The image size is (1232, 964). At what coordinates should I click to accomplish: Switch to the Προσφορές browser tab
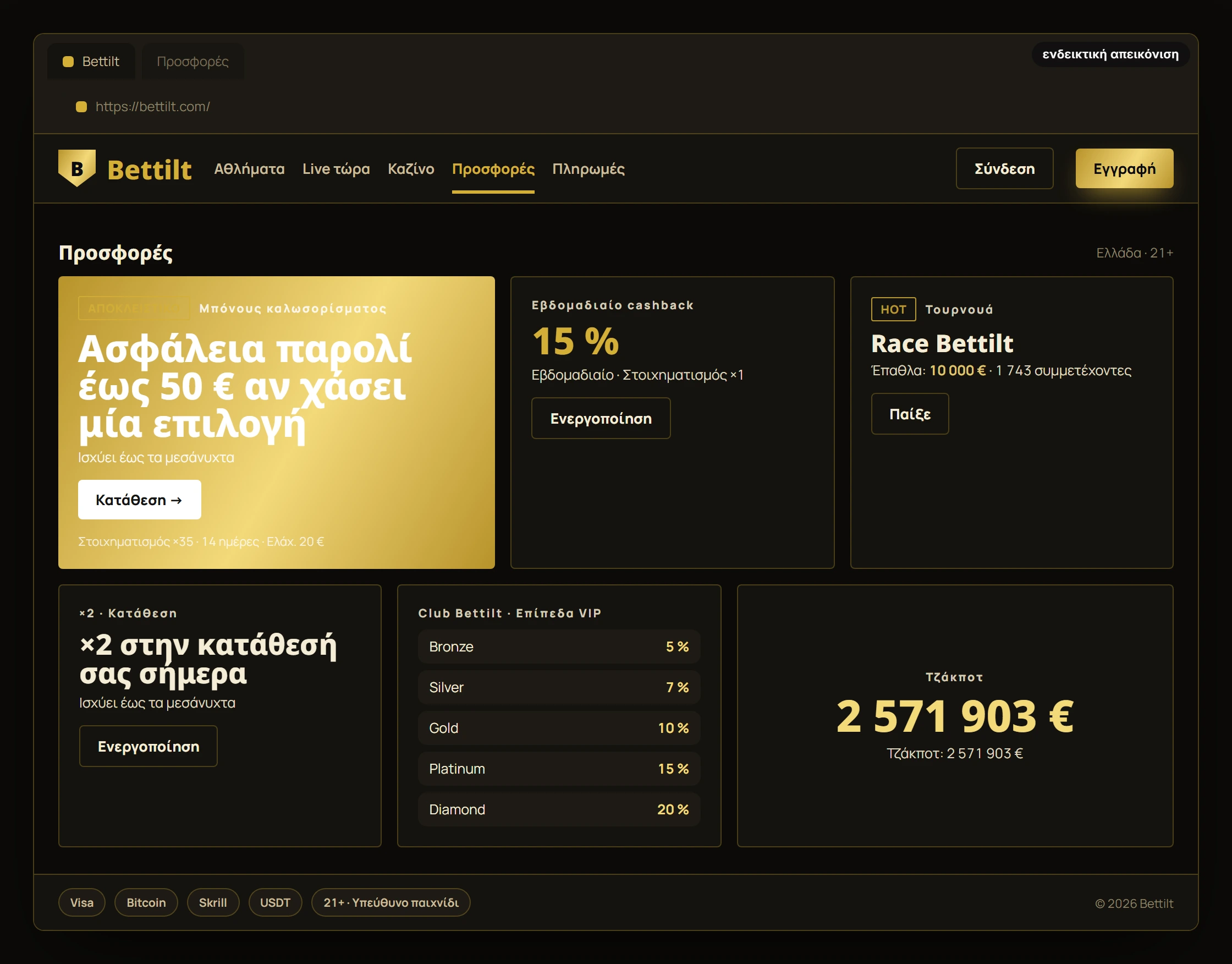[193, 62]
